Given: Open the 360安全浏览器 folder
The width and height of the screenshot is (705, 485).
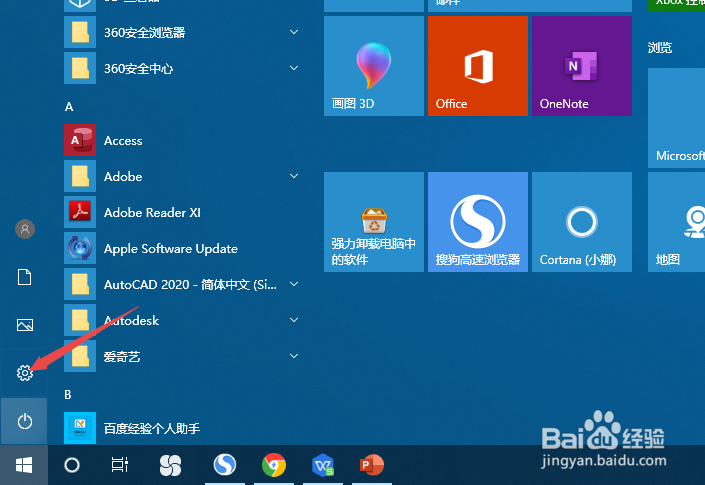Looking at the screenshot, I should (182, 32).
